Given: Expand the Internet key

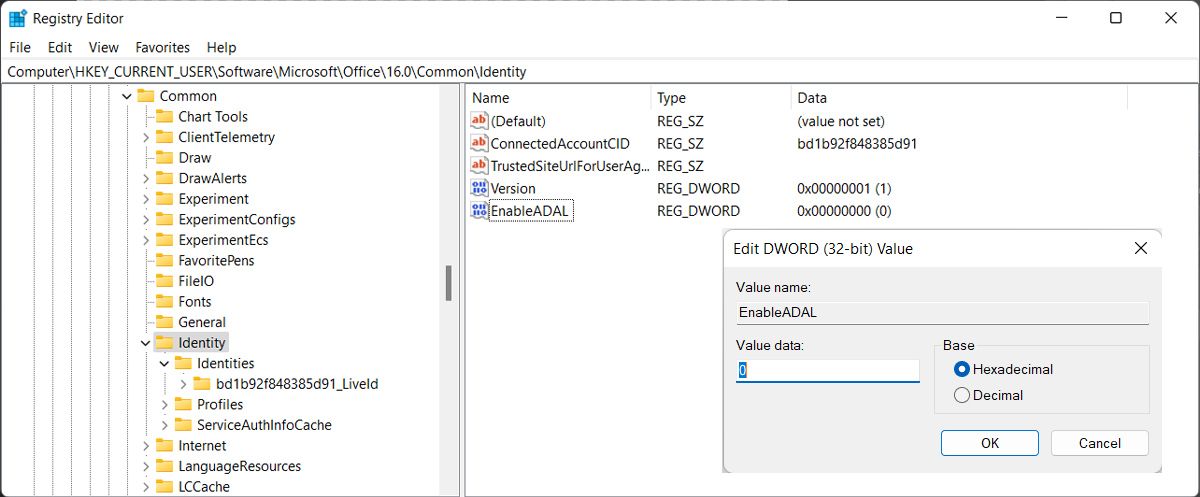Looking at the screenshot, I should pyautogui.click(x=146, y=445).
